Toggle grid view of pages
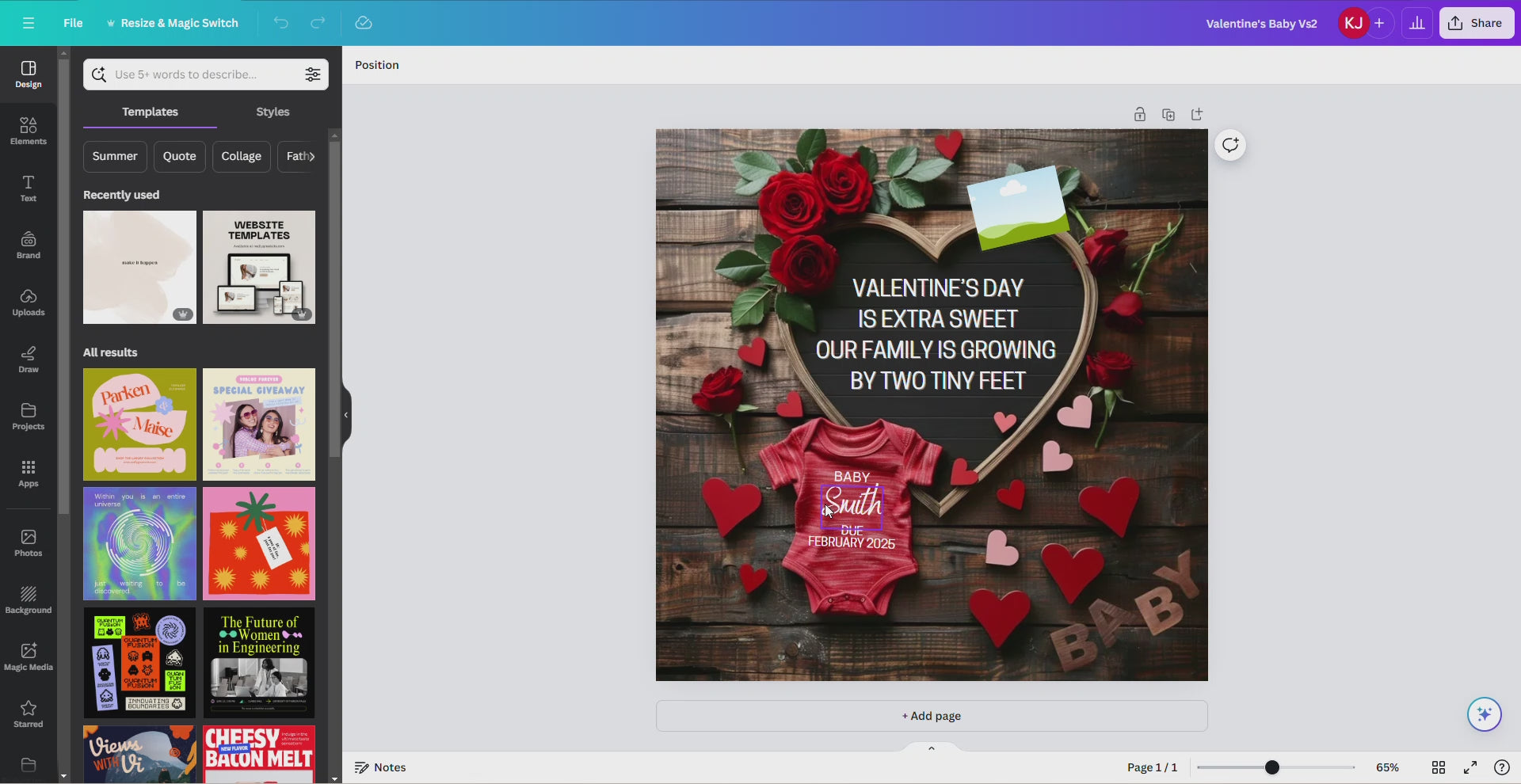 coord(1438,767)
